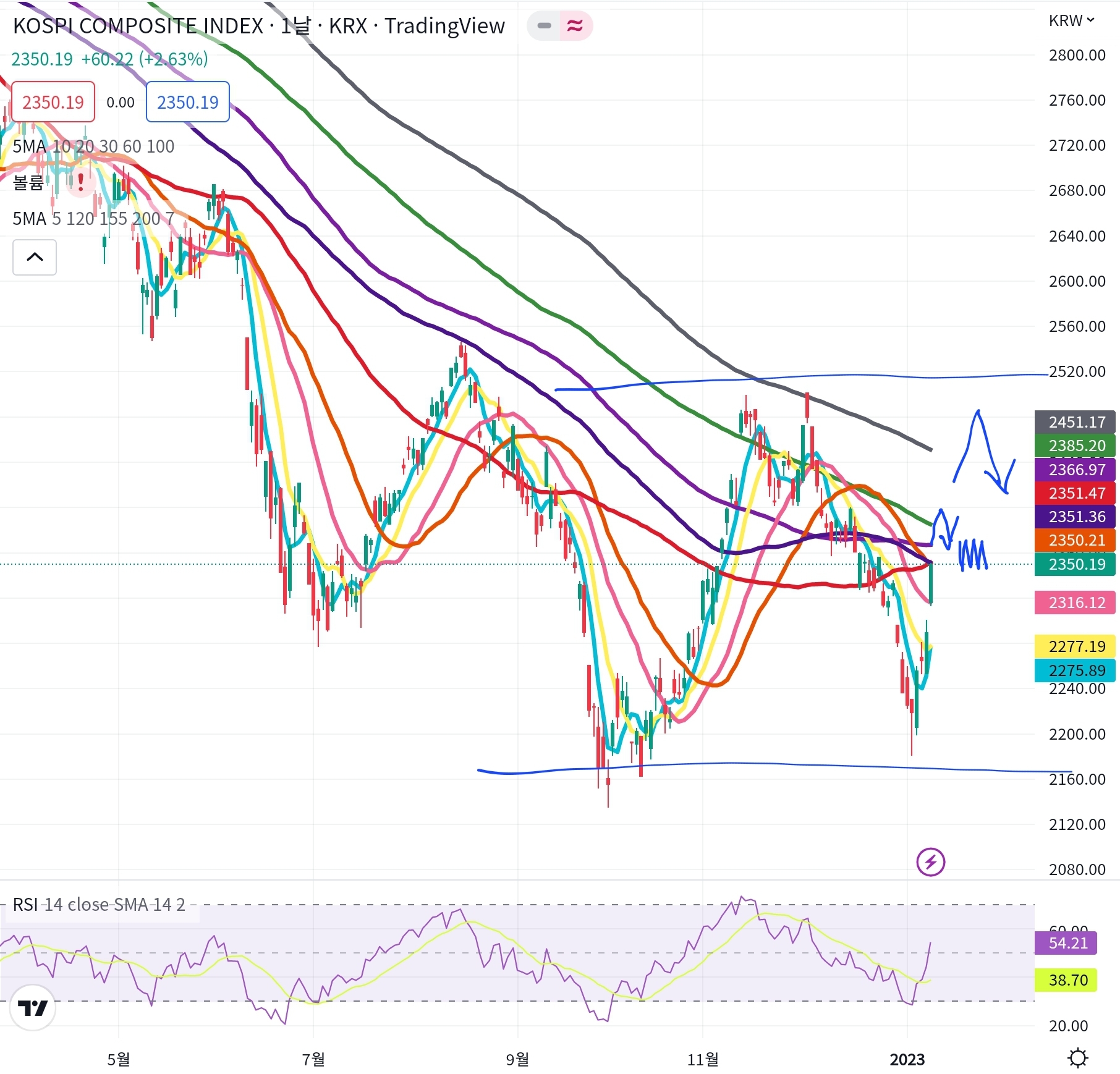This screenshot has width=1120, height=1074.
Task: Collapse the indicator legend with chevron button
Action: click(35, 257)
